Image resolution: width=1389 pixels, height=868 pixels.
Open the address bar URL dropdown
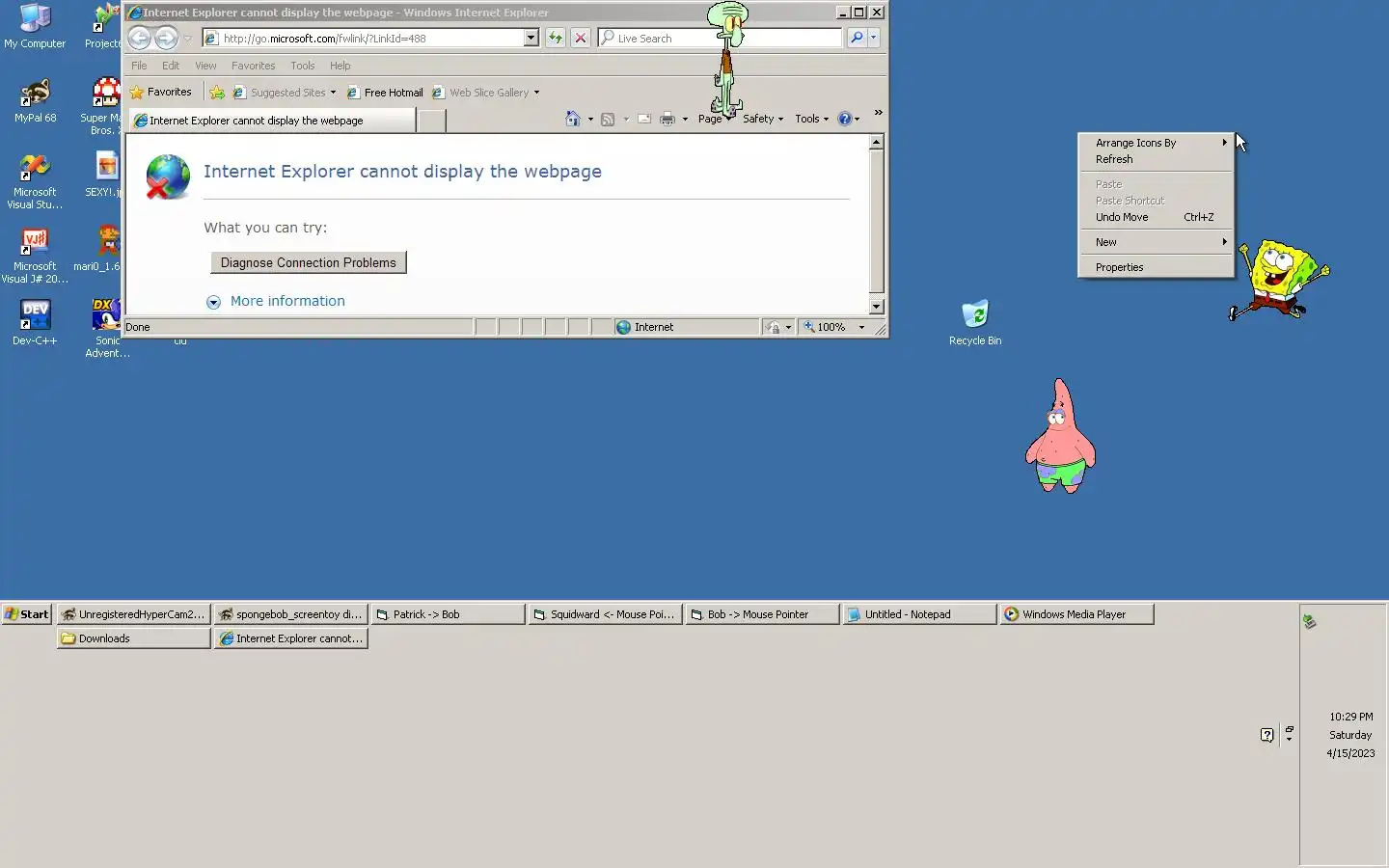(x=531, y=38)
